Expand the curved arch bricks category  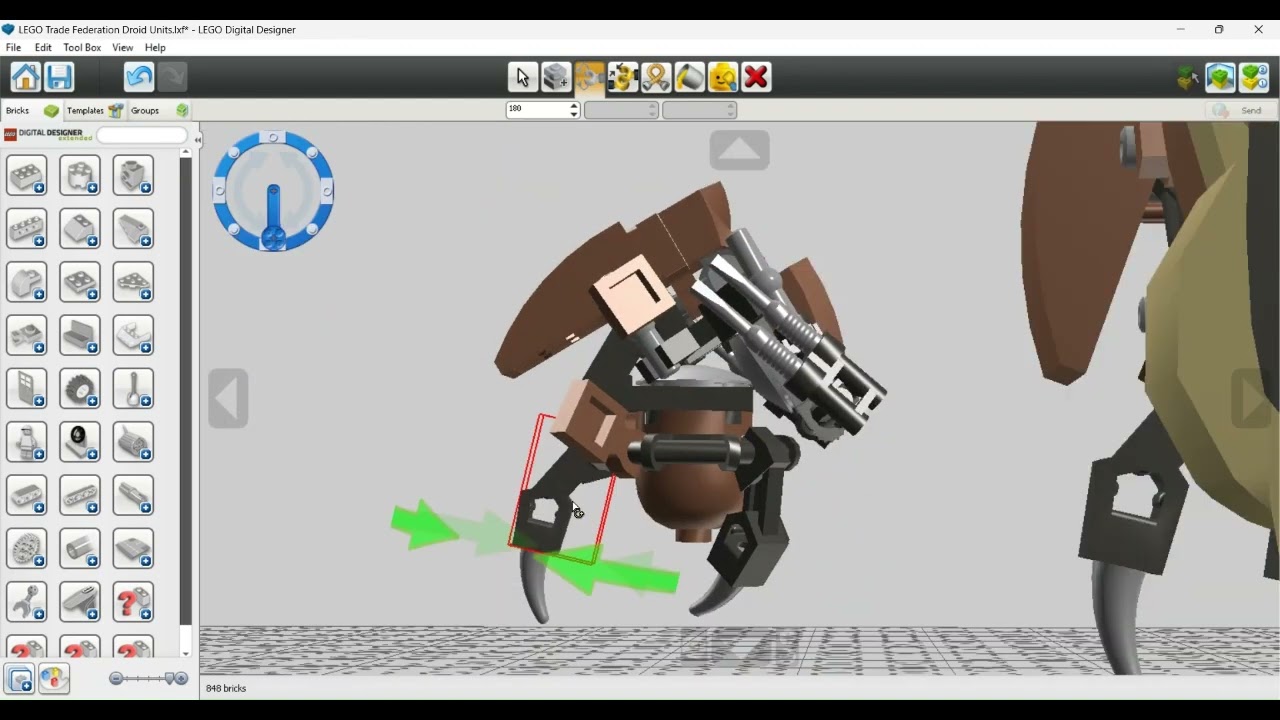coord(27,282)
